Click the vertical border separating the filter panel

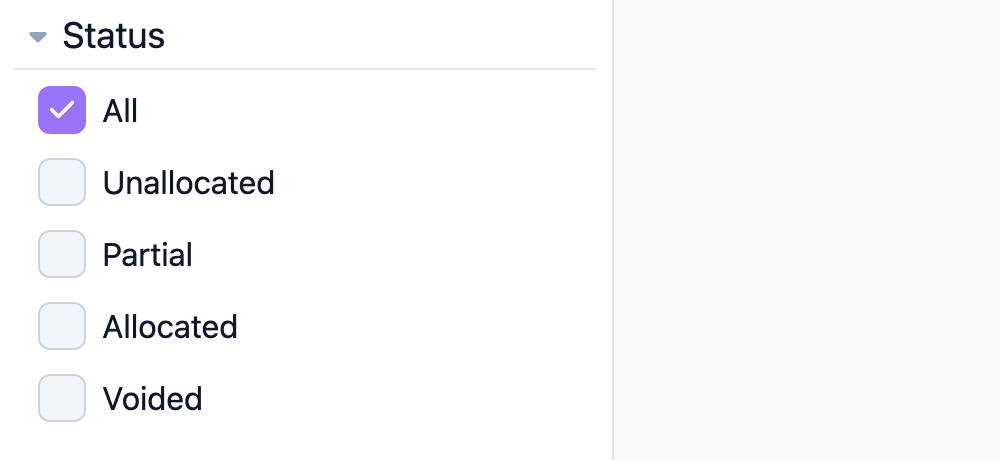point(613,230)
